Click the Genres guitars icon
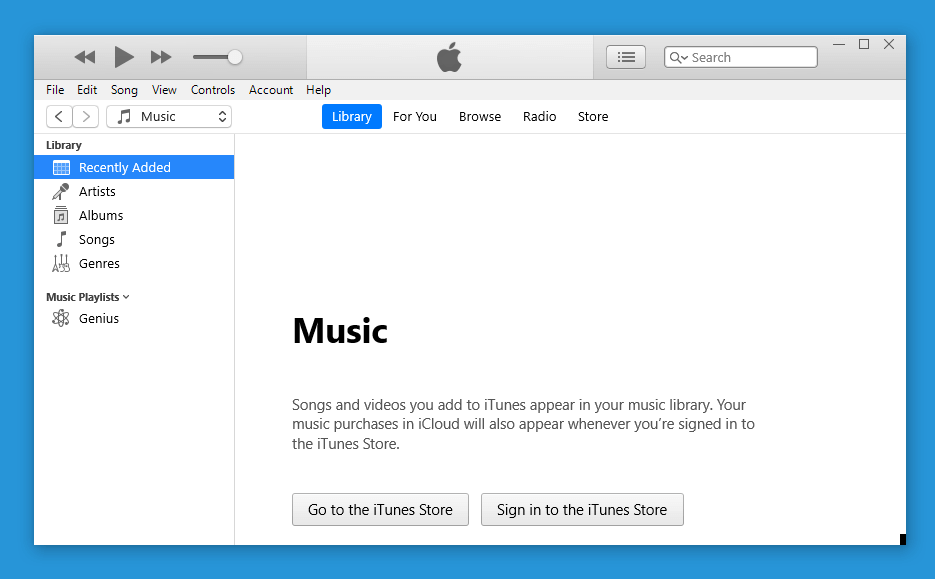This screenshot has height=579, width=935. tap(61, 264)
